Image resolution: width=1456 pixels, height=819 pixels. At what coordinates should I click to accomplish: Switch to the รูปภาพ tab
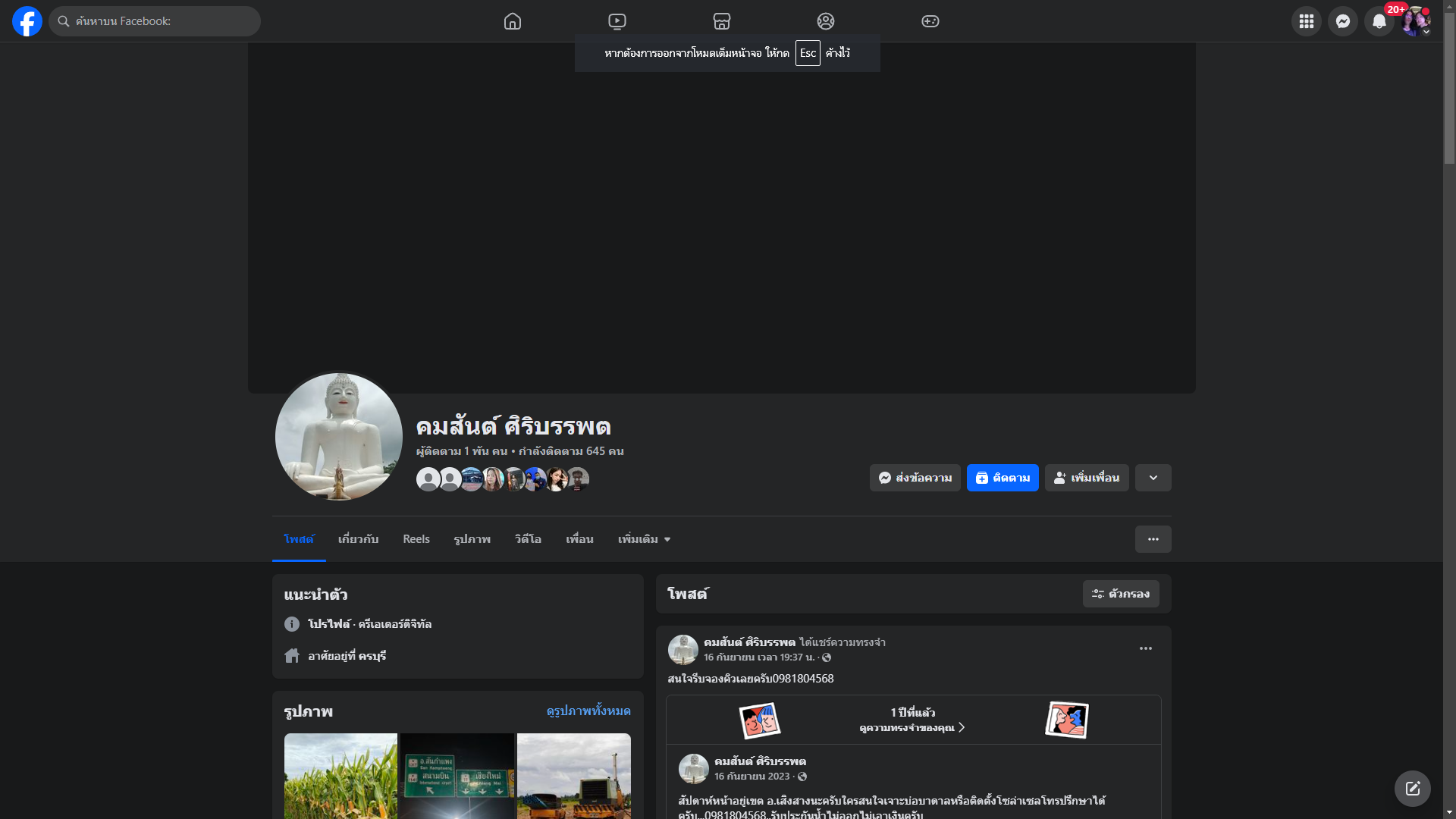coord(472,539)
